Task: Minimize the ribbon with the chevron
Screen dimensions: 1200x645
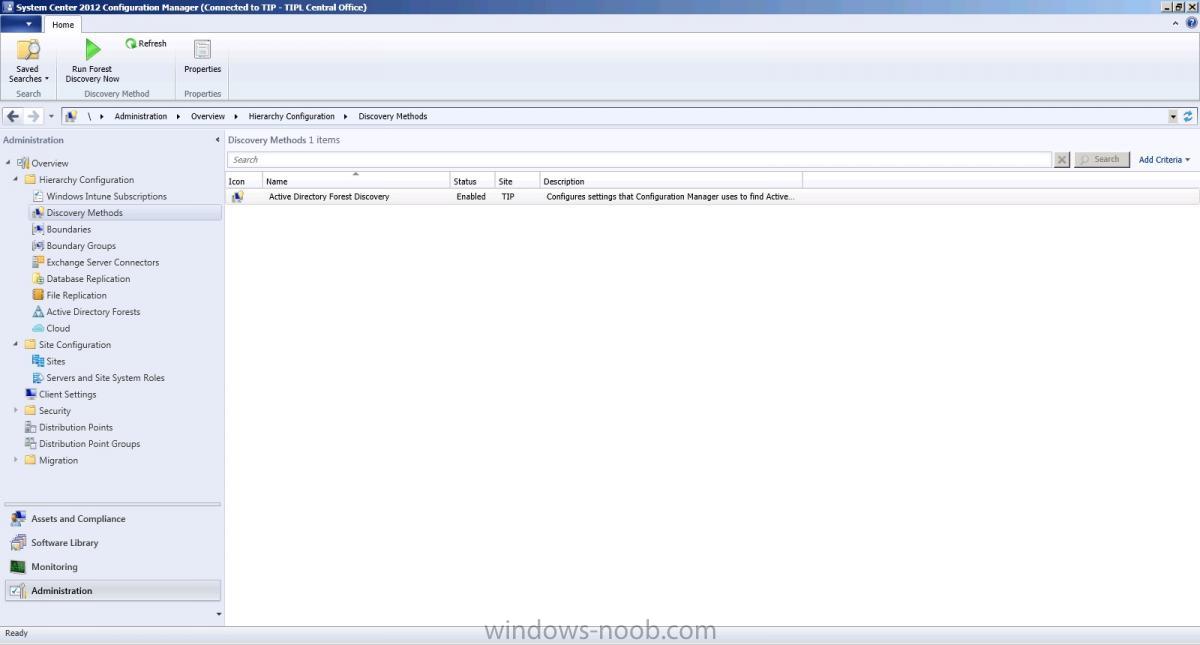Action: (1176, 23)
